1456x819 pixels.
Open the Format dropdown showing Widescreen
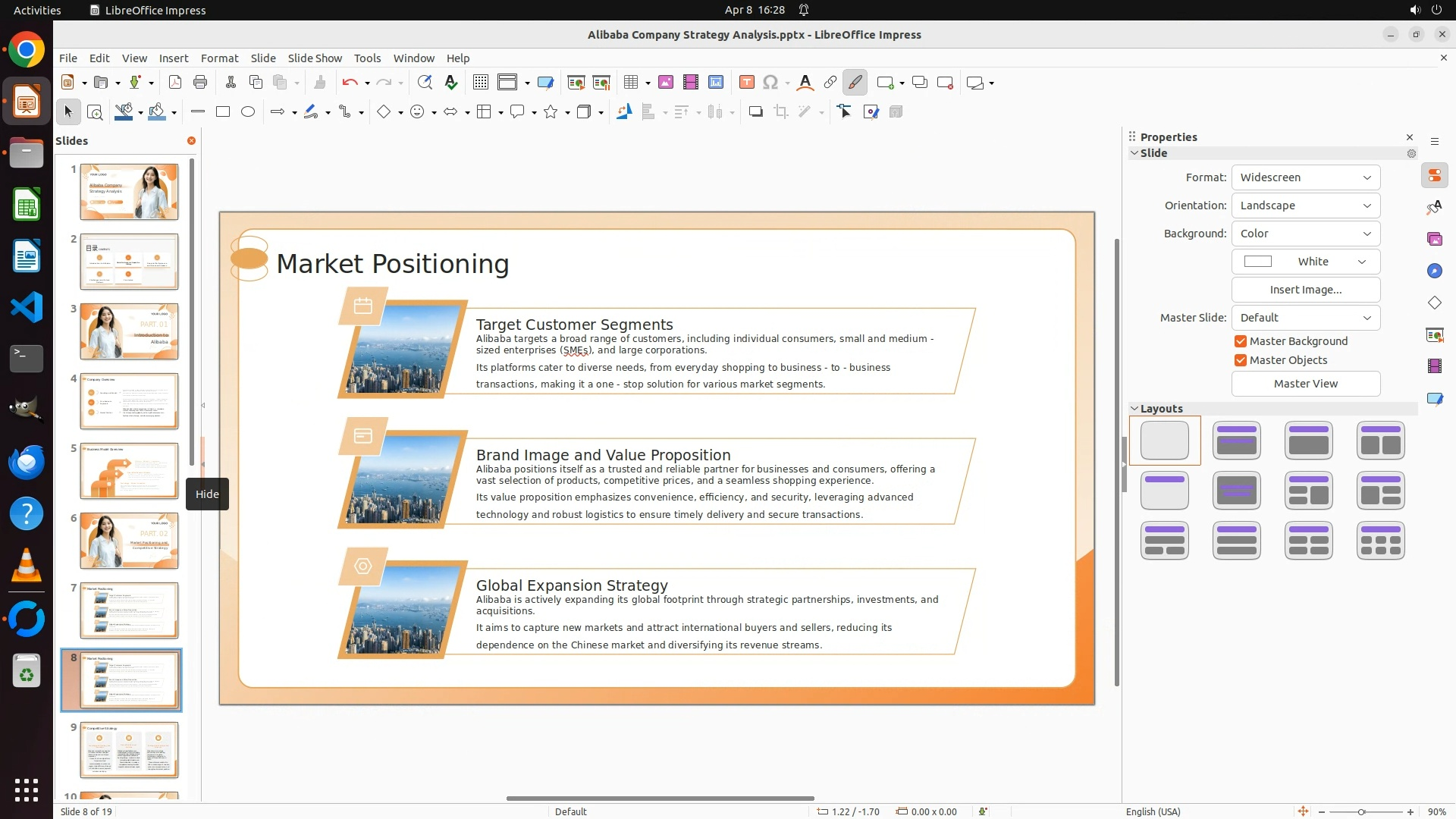(x=1305, y=177)
